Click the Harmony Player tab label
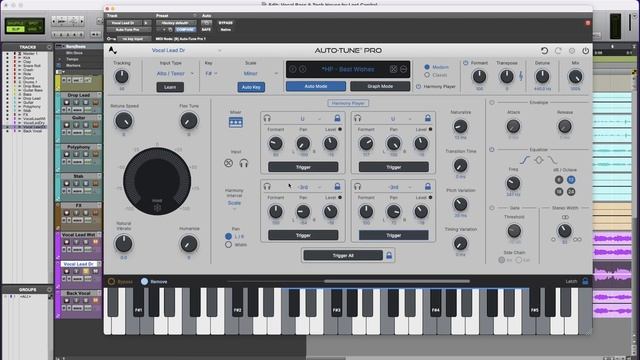Viewport: 640px width, 360px height. click(348, 103)
